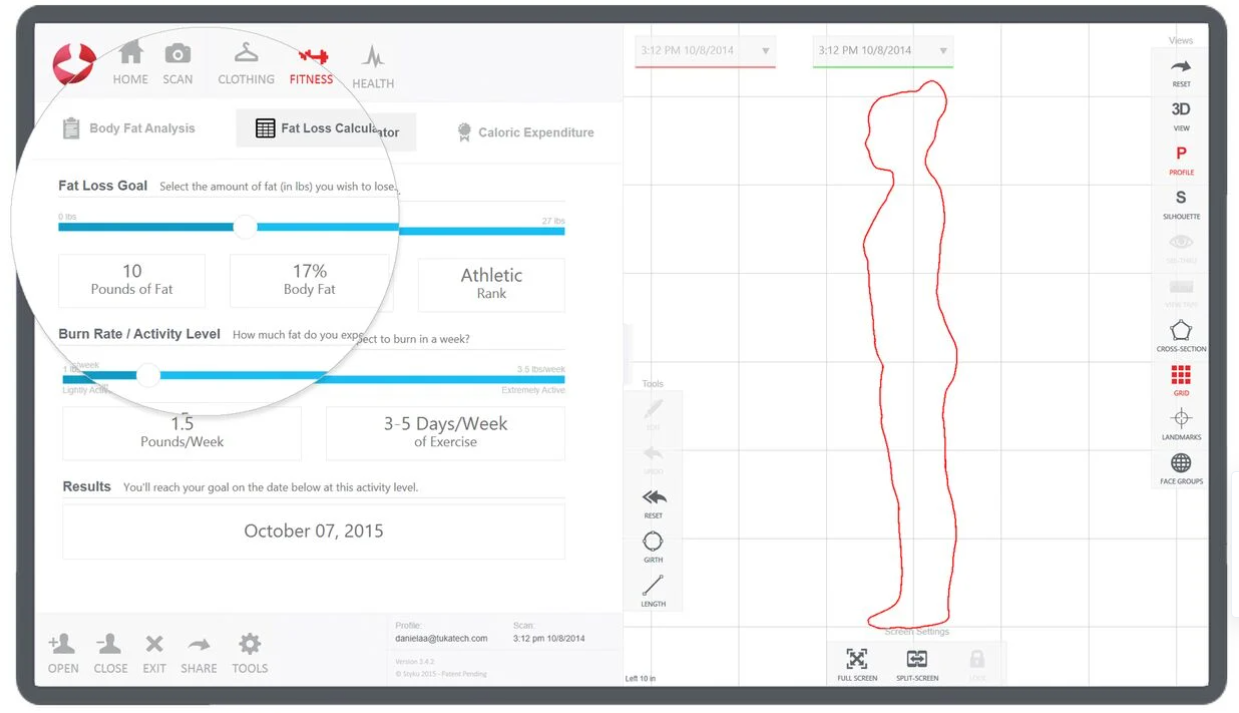Select the Cross-Section tool
Viewport: 1239px width, 713px height.
point(1181,335)
